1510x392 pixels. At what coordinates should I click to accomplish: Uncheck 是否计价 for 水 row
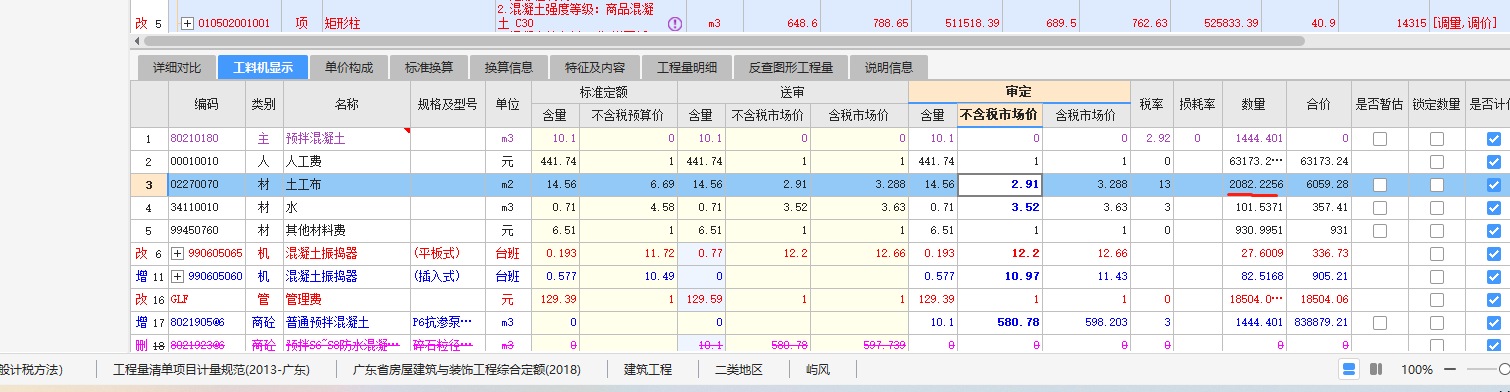tap(1494, 208)
